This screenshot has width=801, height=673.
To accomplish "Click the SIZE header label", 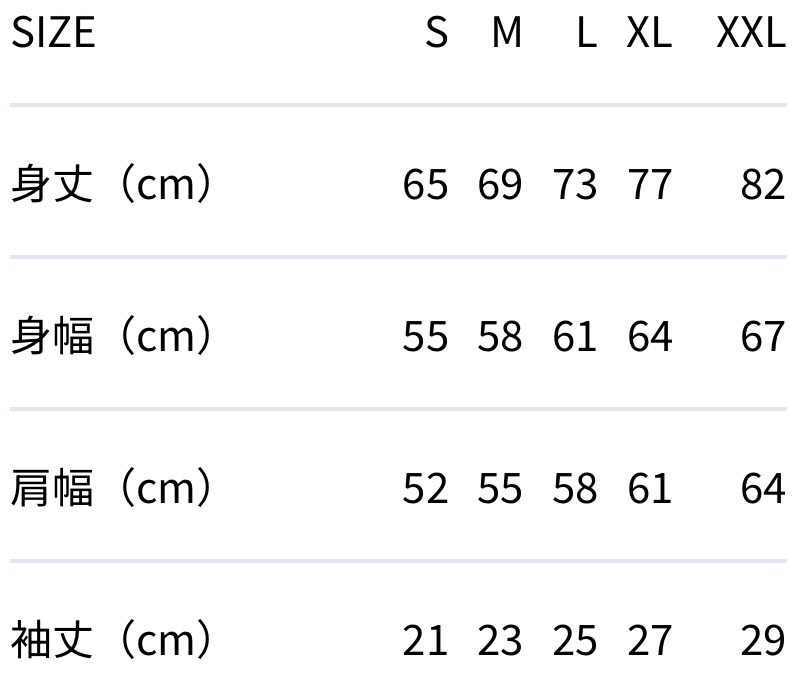I will (x=52, y=33).
